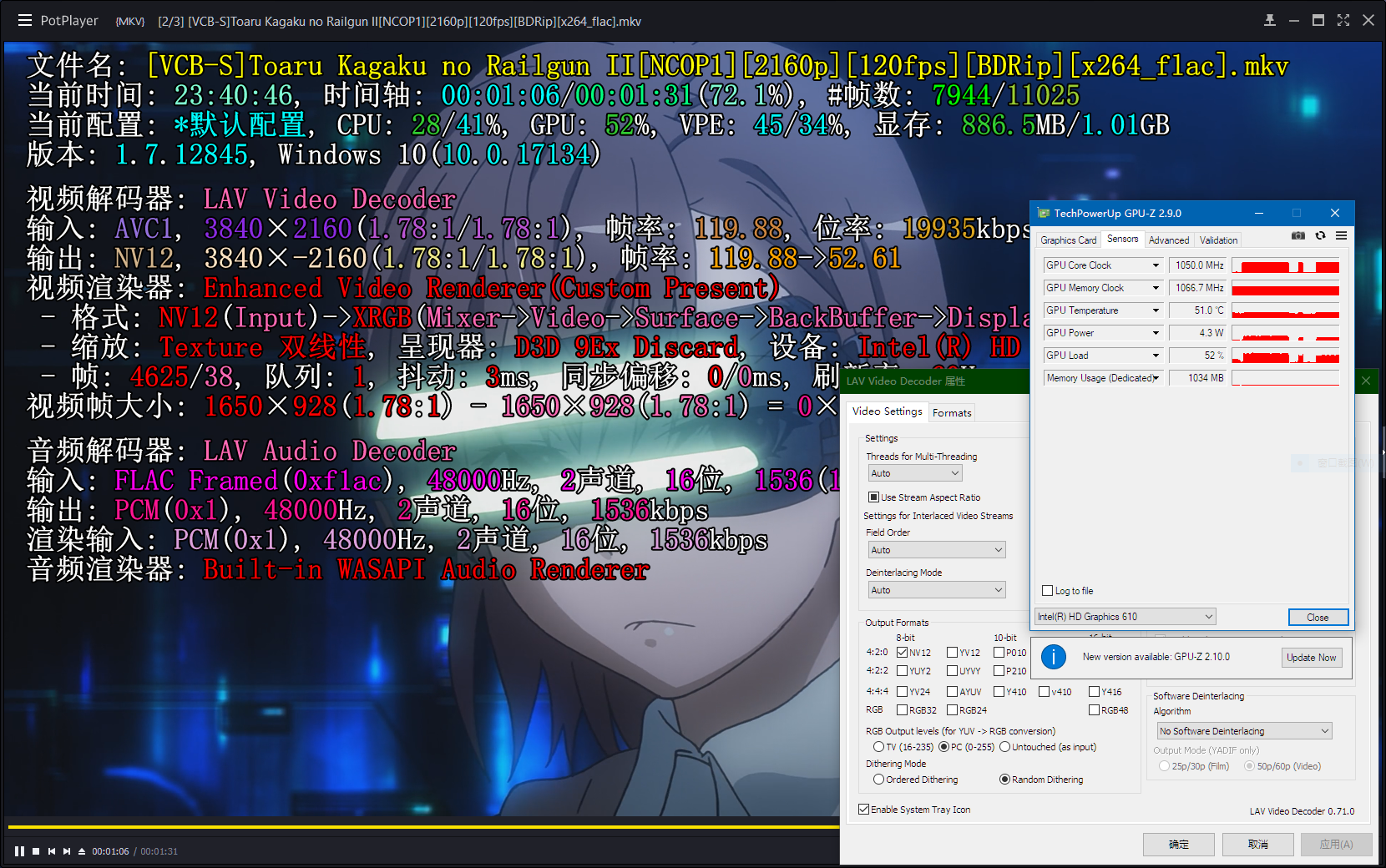The width and height of the screenshot is (1386, 868).
Task: Skip to the next file in PotPlayer
Action: 67,851
